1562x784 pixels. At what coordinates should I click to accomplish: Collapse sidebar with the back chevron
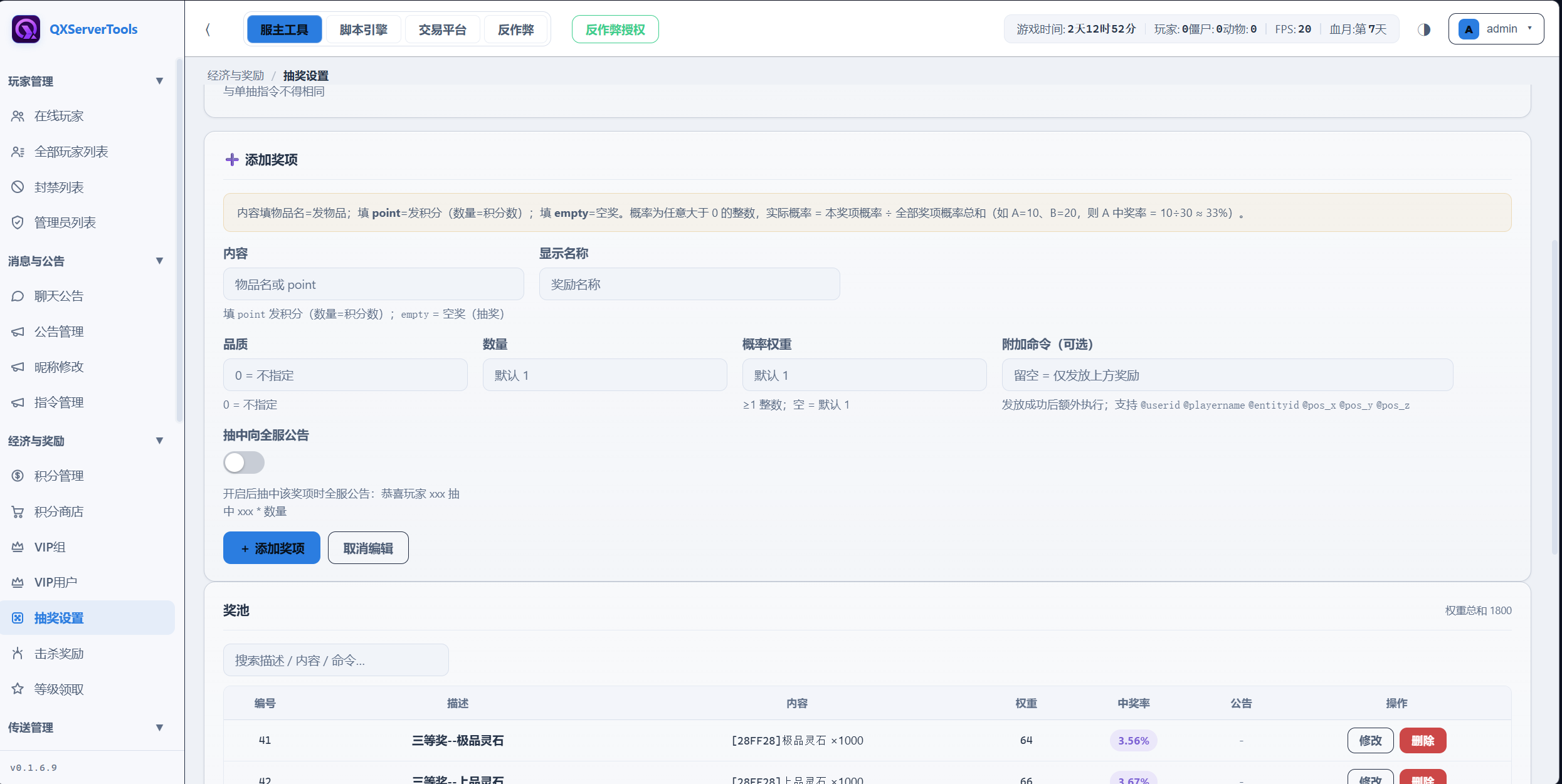(x=208, y=29)
